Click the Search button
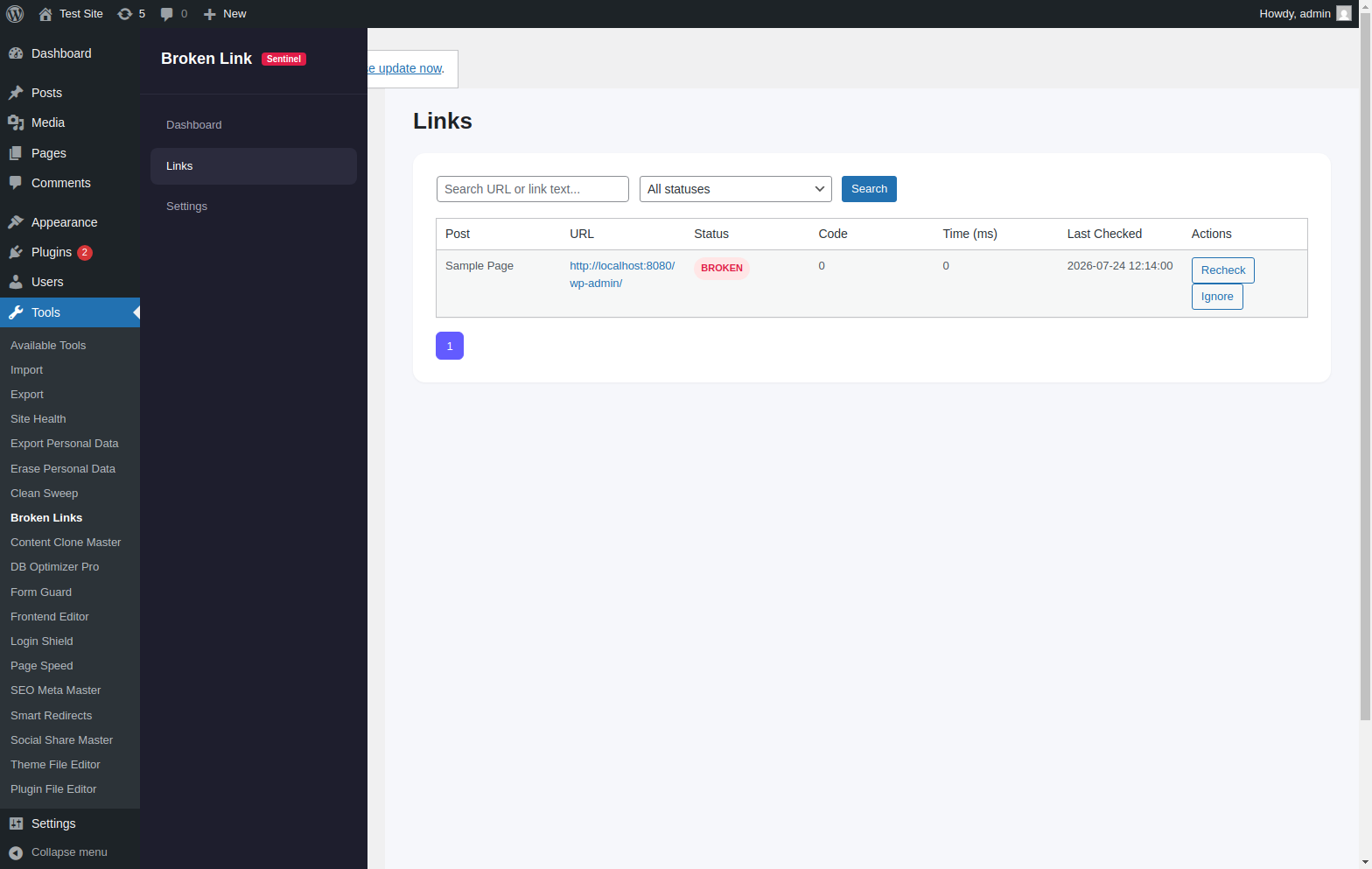 tap(869, 189)
